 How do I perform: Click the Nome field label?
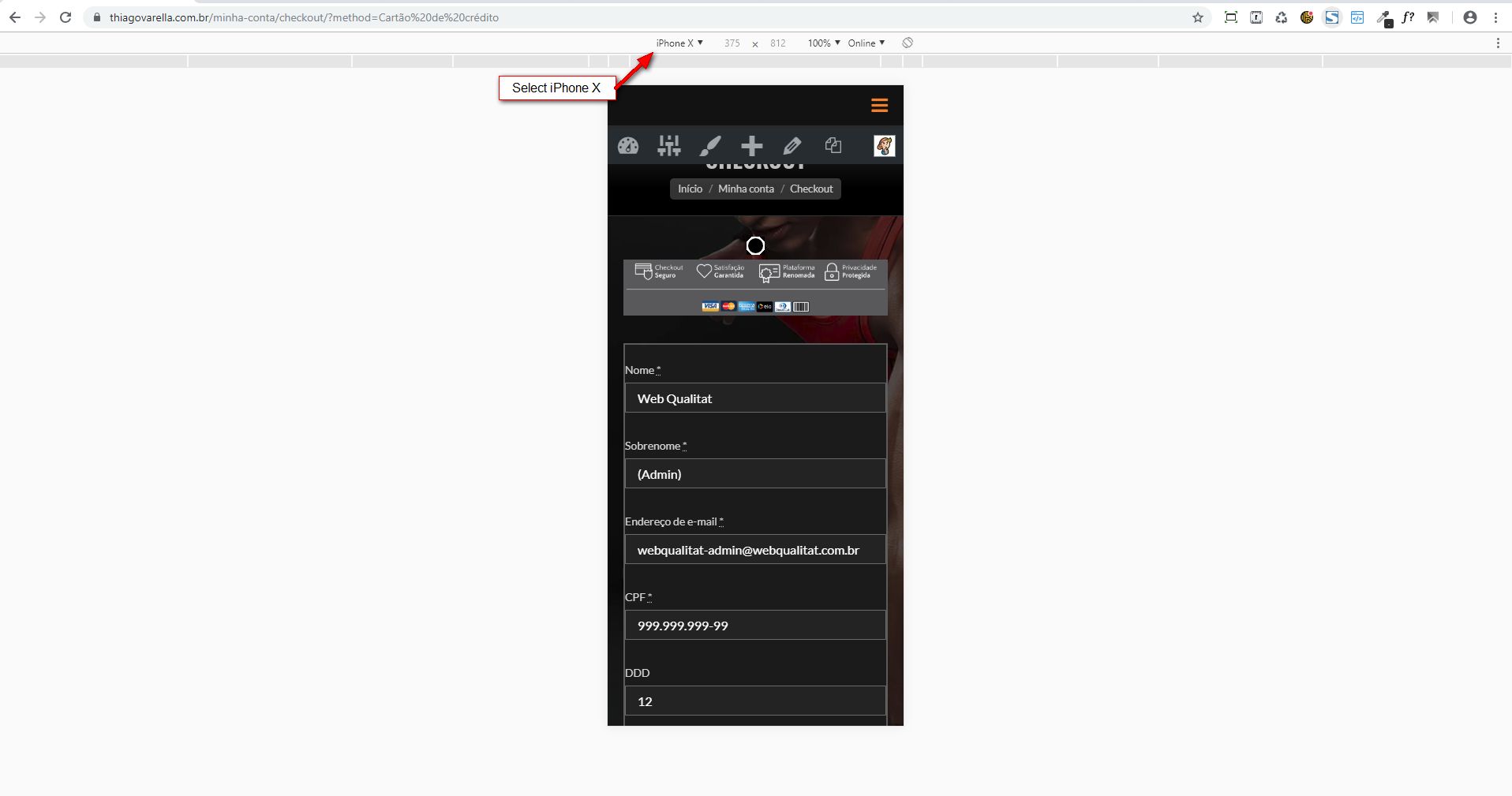point(642,370)
